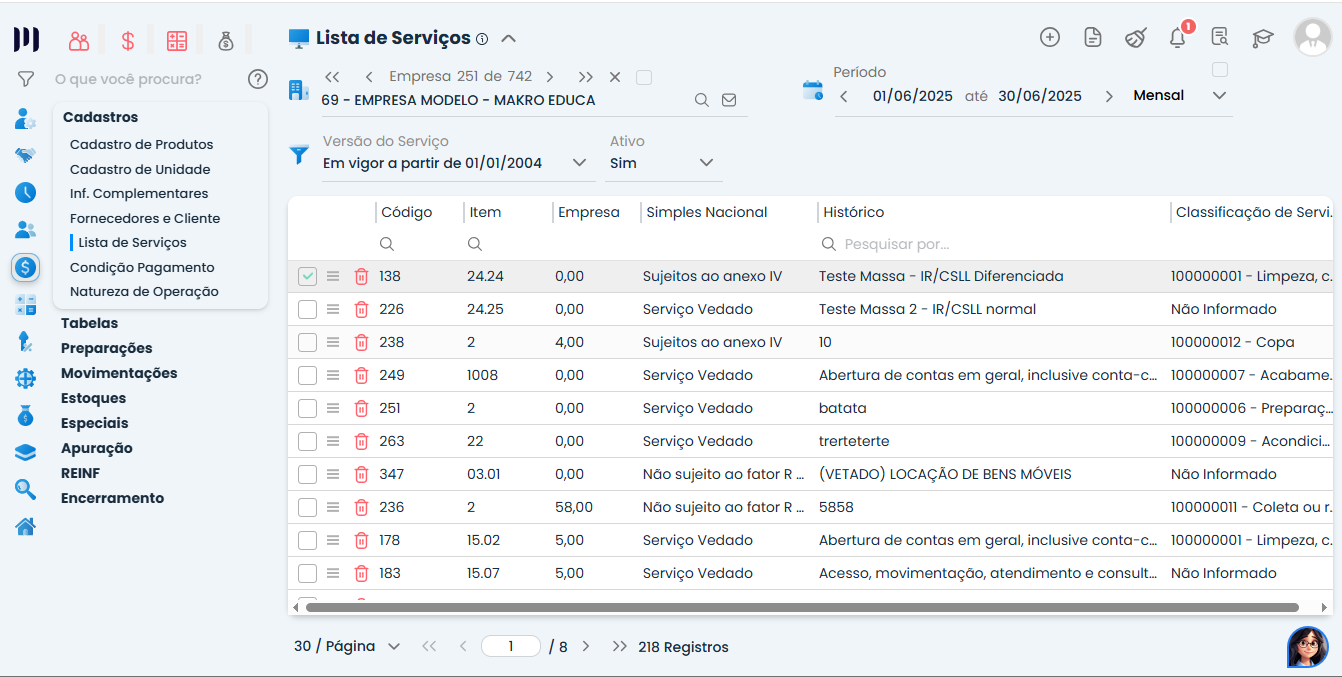Screen dimensions: 1342x677
Task: Uncheck the checkbox for service 138
Action: coord(307,276)
